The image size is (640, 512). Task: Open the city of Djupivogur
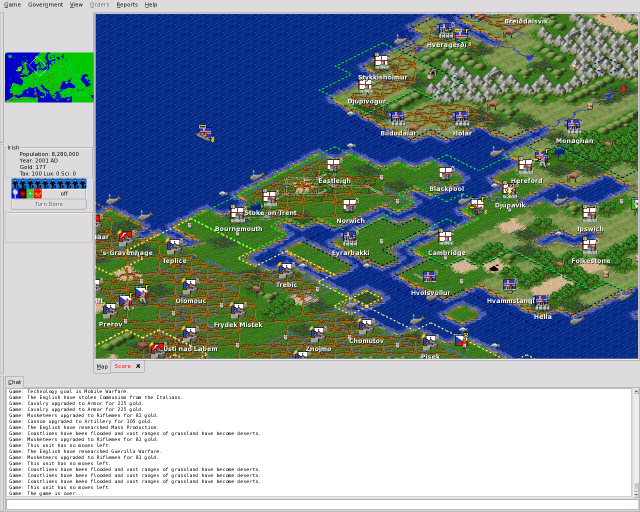tap(365, 86)
